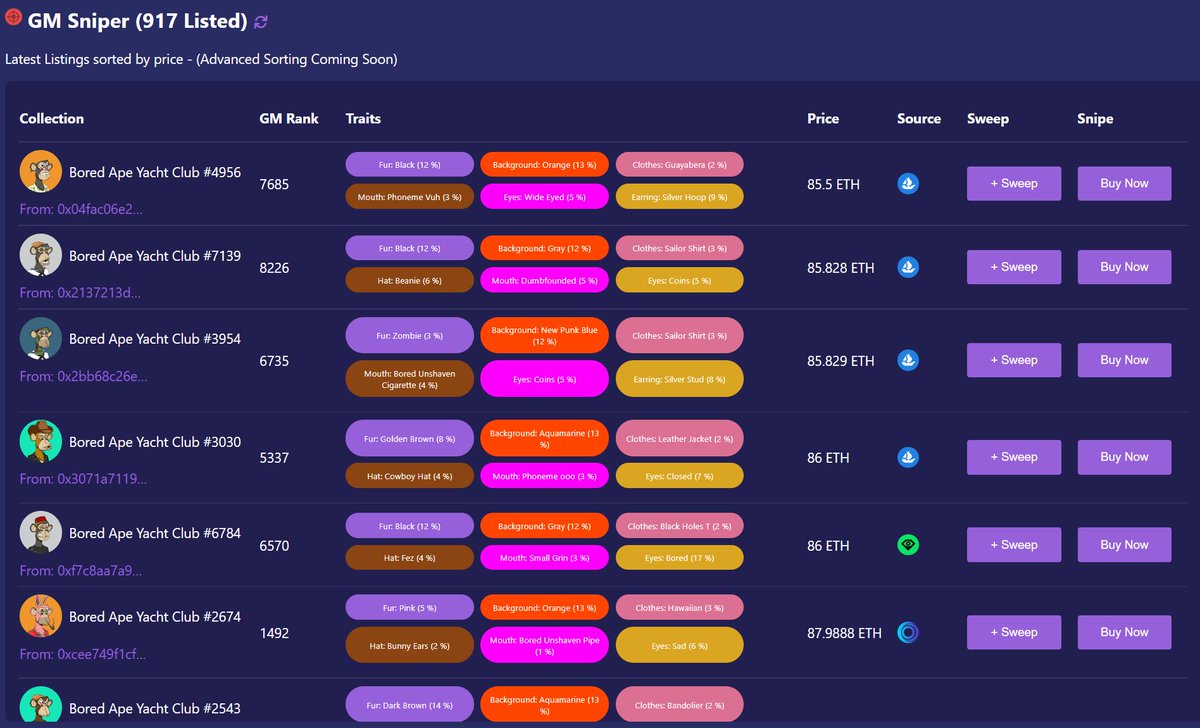Click the GM Rank column header
This screenshot has width=1200, height=728.
[x=289, y=118]
